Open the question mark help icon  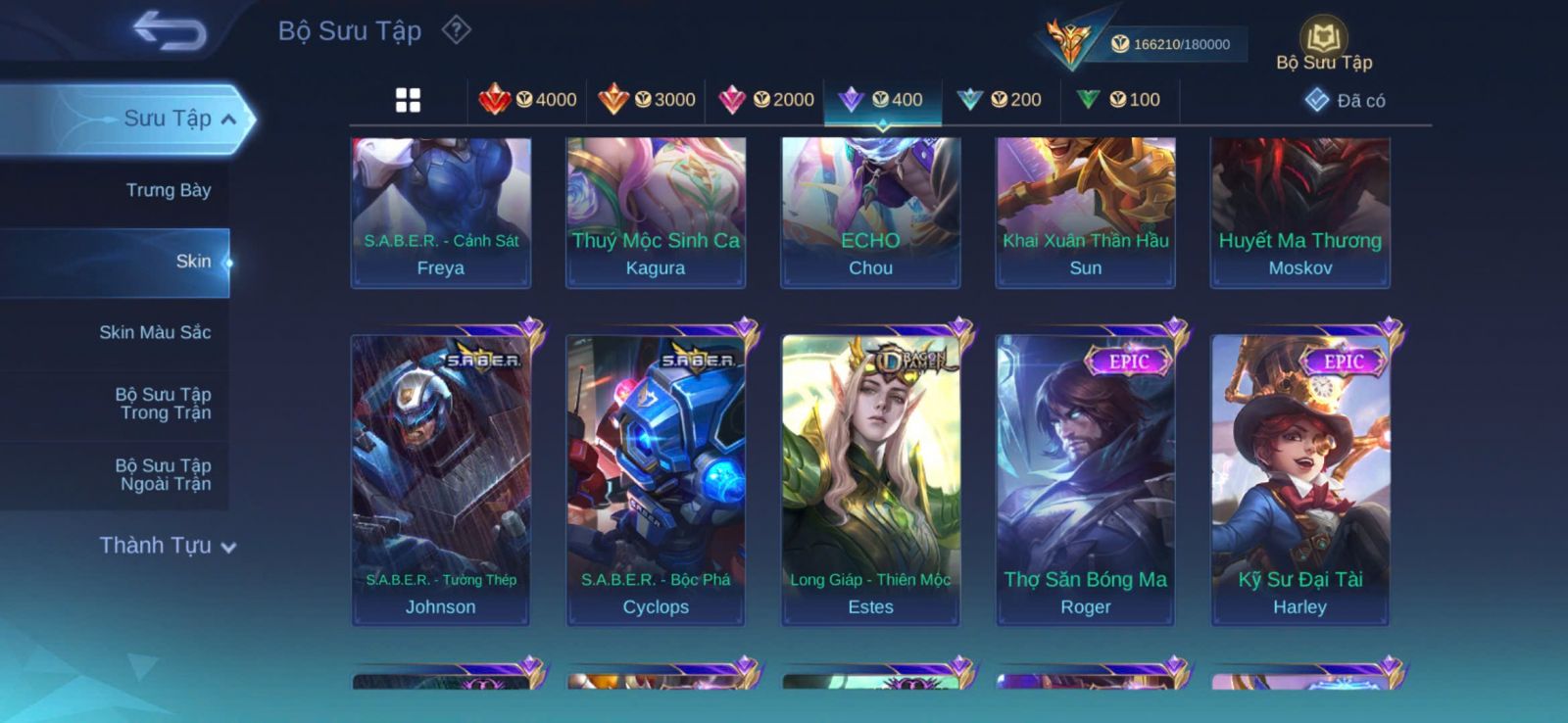456,30
